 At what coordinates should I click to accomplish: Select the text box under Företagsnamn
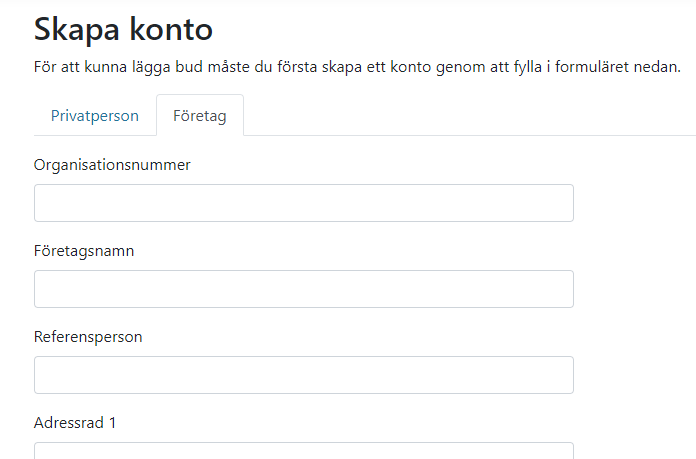click(304, 289)
